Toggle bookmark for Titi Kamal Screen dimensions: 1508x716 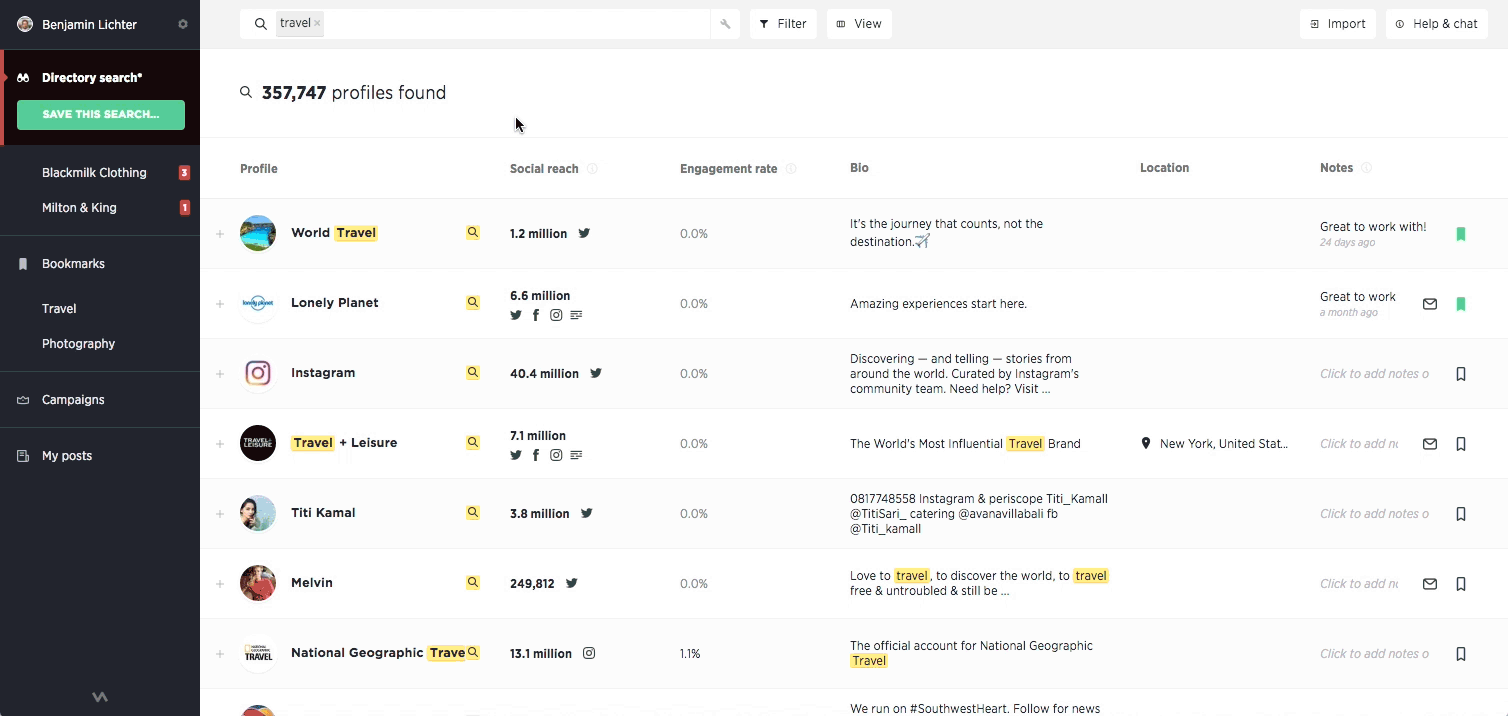click(x=1461, y=514)
